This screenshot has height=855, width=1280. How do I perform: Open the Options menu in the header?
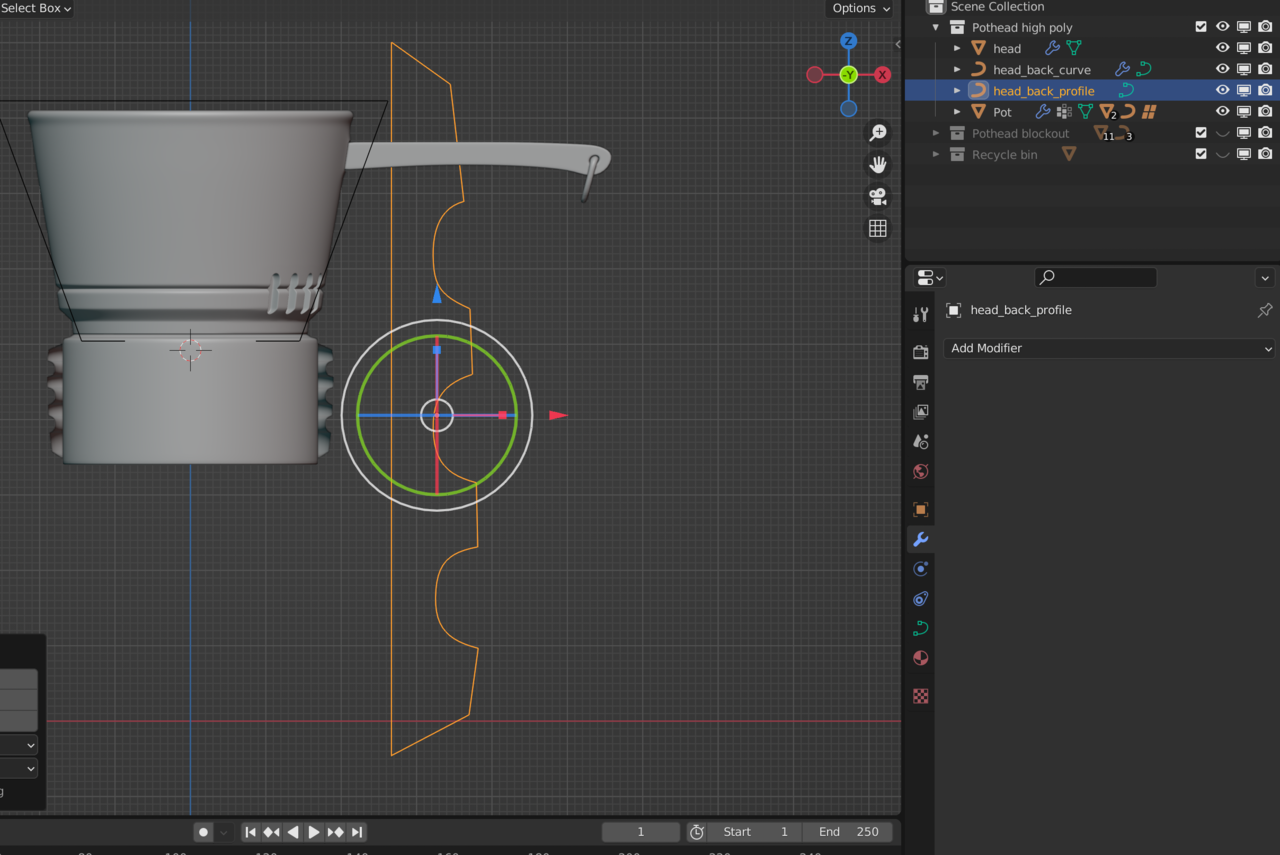(858, 8)
